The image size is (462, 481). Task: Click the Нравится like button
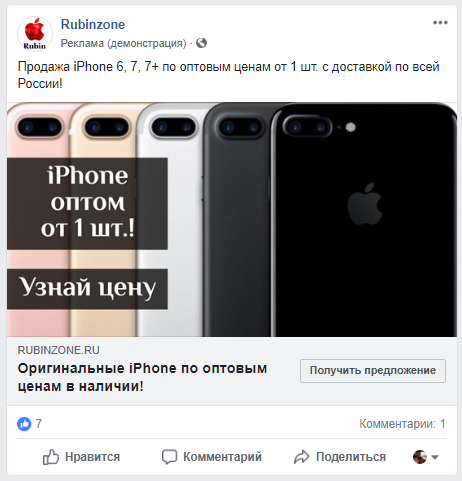(x=81, y=457)
